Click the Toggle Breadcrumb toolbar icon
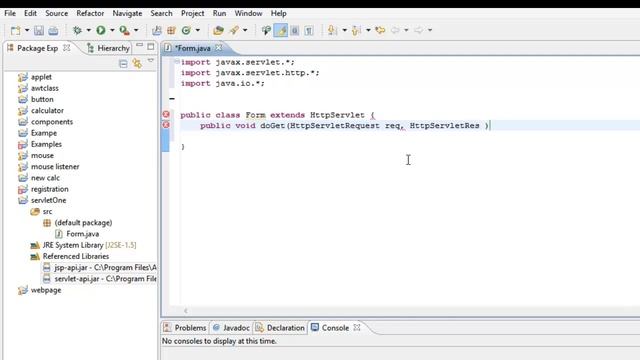640x360 pixels. point(266,30)
